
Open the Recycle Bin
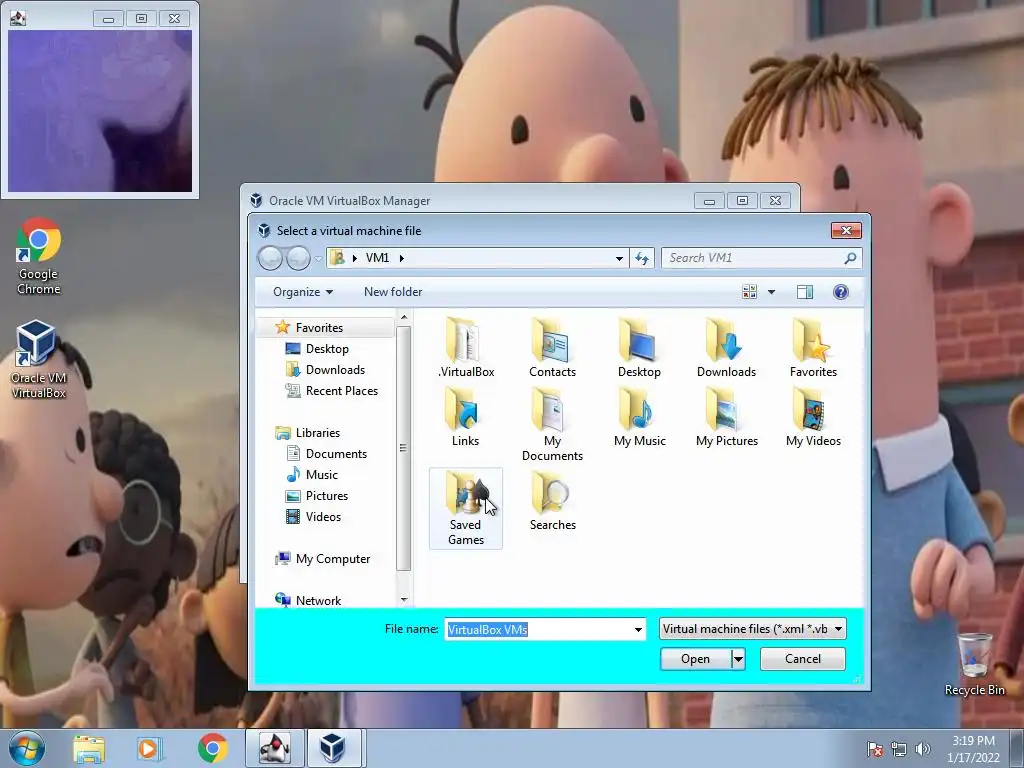(x=974, y=664)
